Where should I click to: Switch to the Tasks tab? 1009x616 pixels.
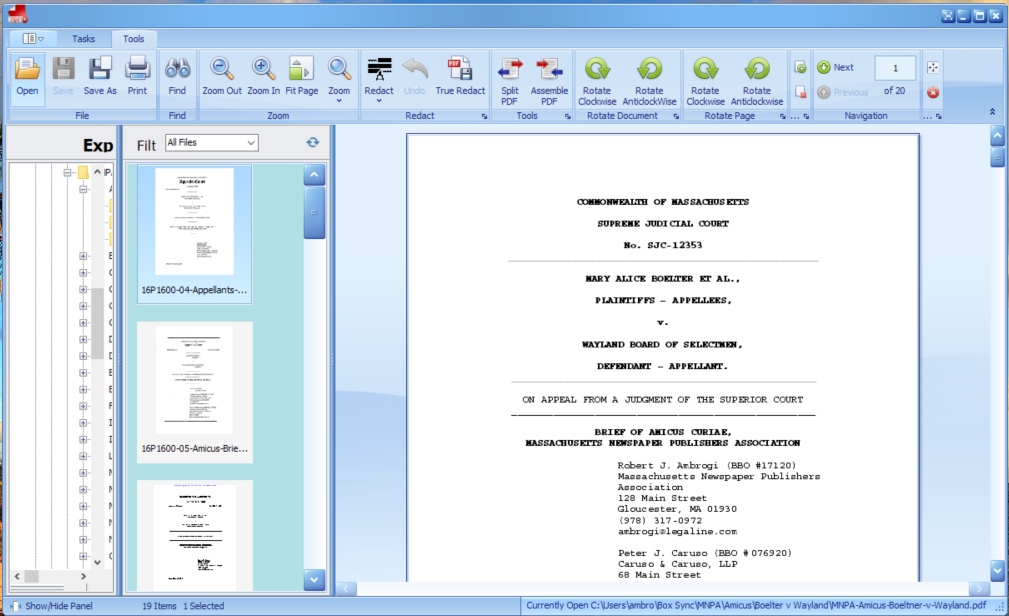pos(83,39)
